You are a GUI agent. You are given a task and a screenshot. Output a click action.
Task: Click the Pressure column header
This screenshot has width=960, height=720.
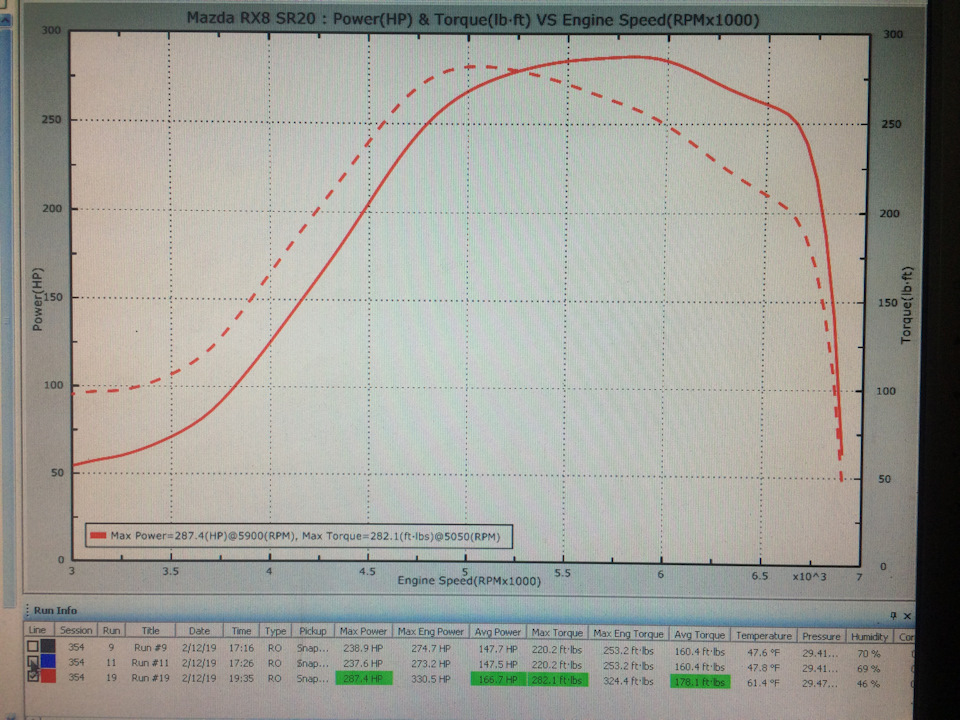(821, 636)
